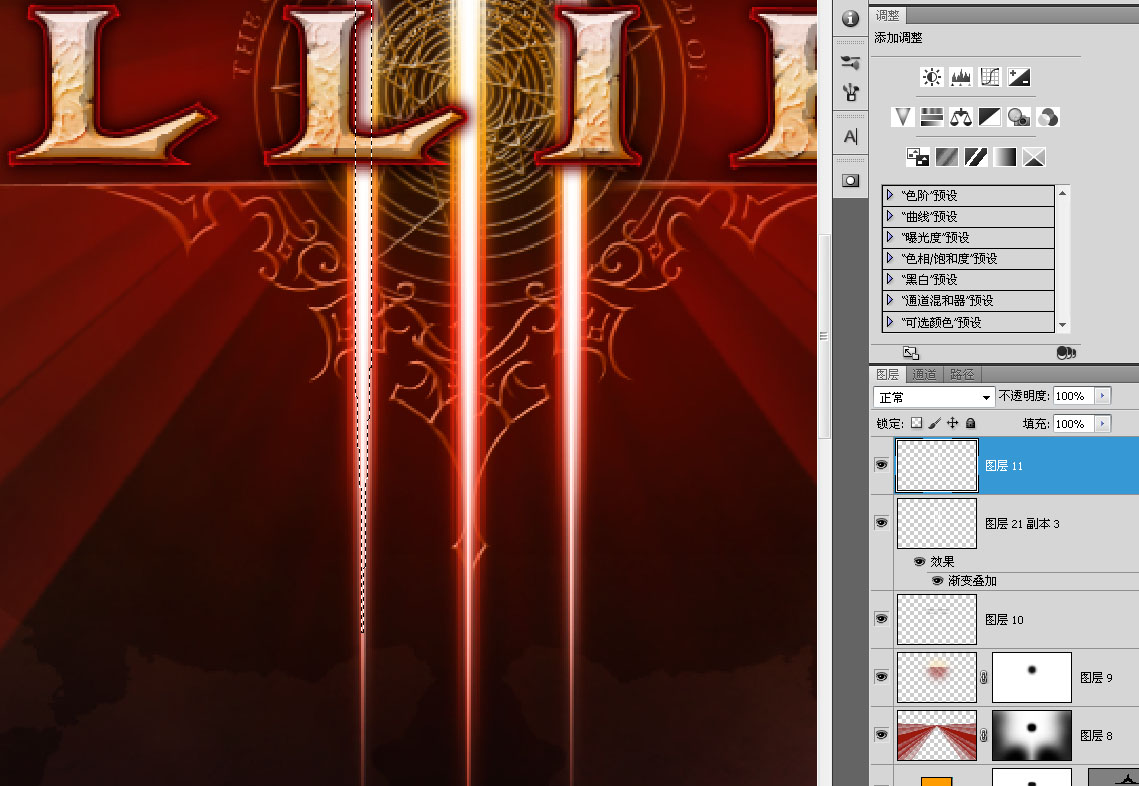This screenshot has width=1139, height=786.
Task: Open the 不透明度 opacity slider arrow
Action: tap(1103, 396)
